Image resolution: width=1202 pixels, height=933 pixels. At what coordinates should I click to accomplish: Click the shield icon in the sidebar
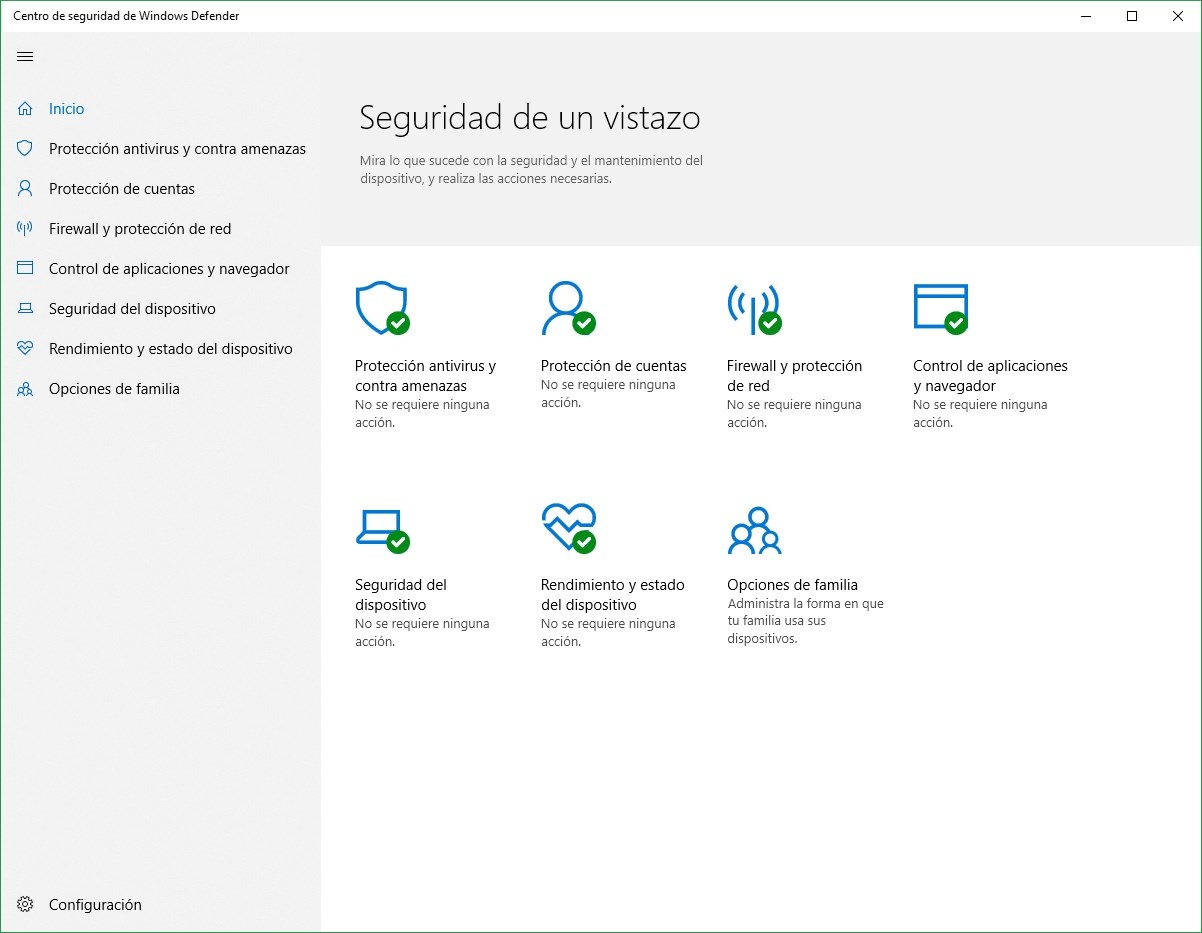[25, 148]
